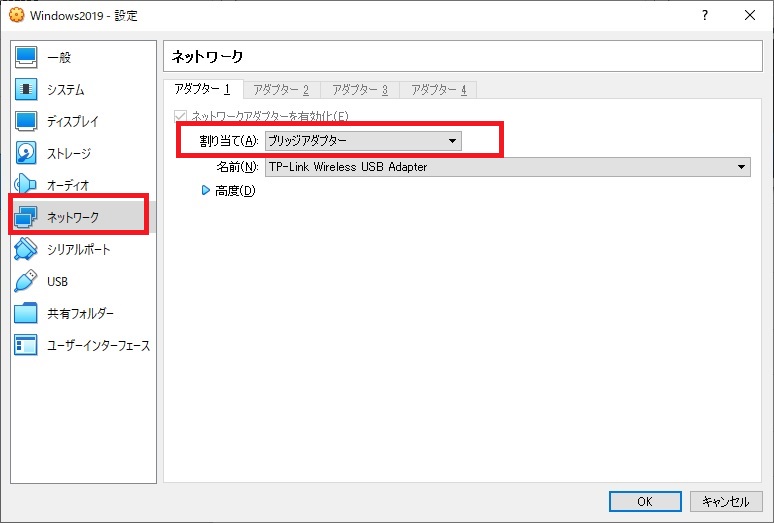Open the 共有フォルダー settings category
The image size is (774, 523).
click(x=83, y=313)
